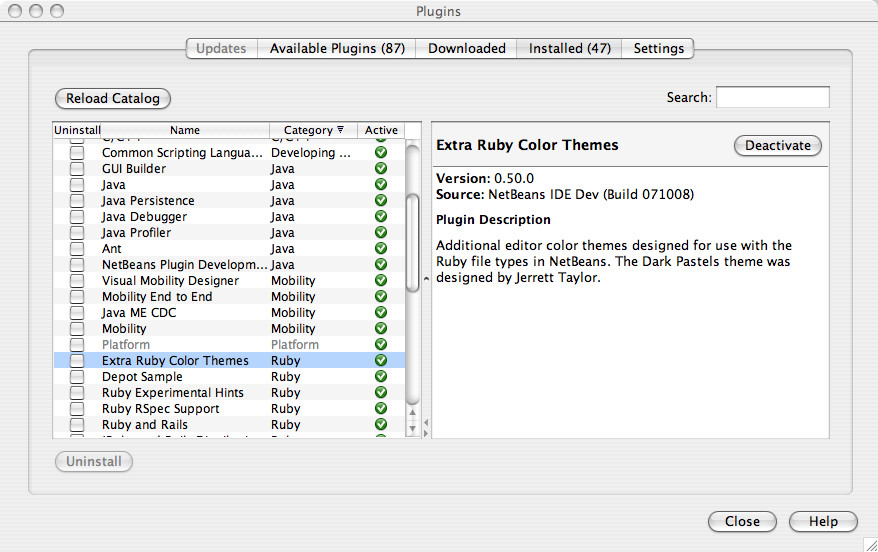
Task: Click active checkmark icon in Ant row
Action: (381, 248)
